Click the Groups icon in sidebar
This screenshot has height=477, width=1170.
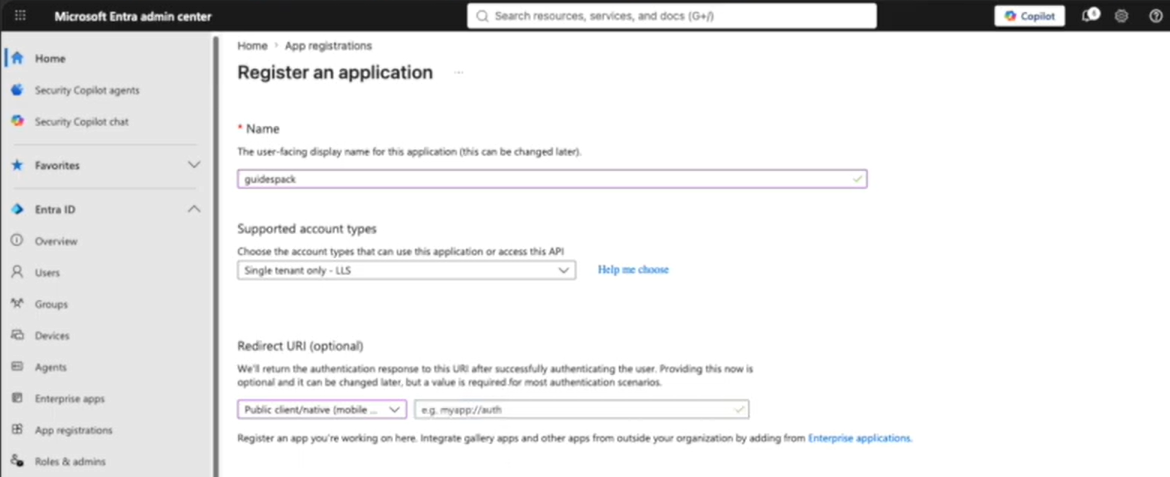(17, 304)
